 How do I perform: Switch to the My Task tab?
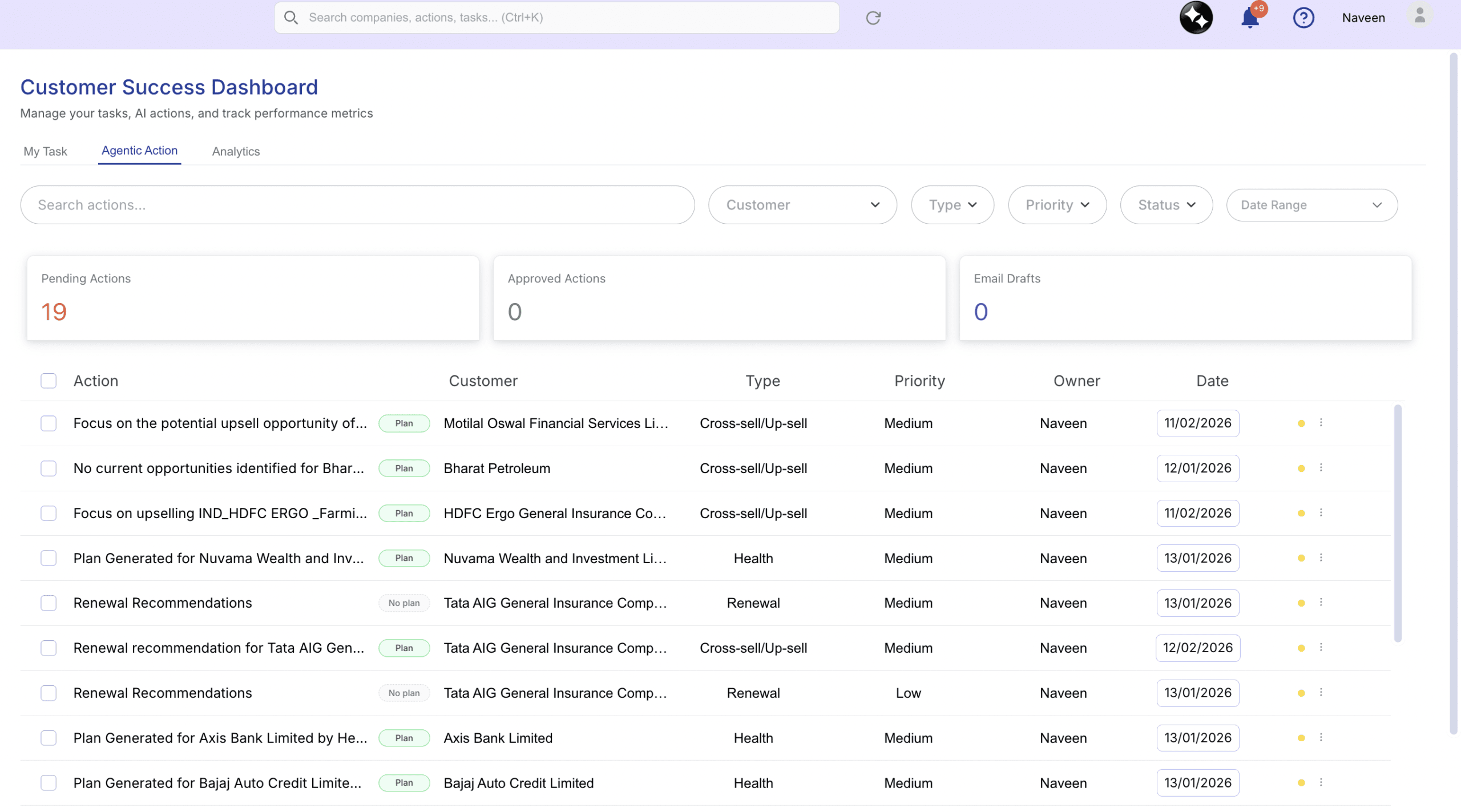click(45, 151)
